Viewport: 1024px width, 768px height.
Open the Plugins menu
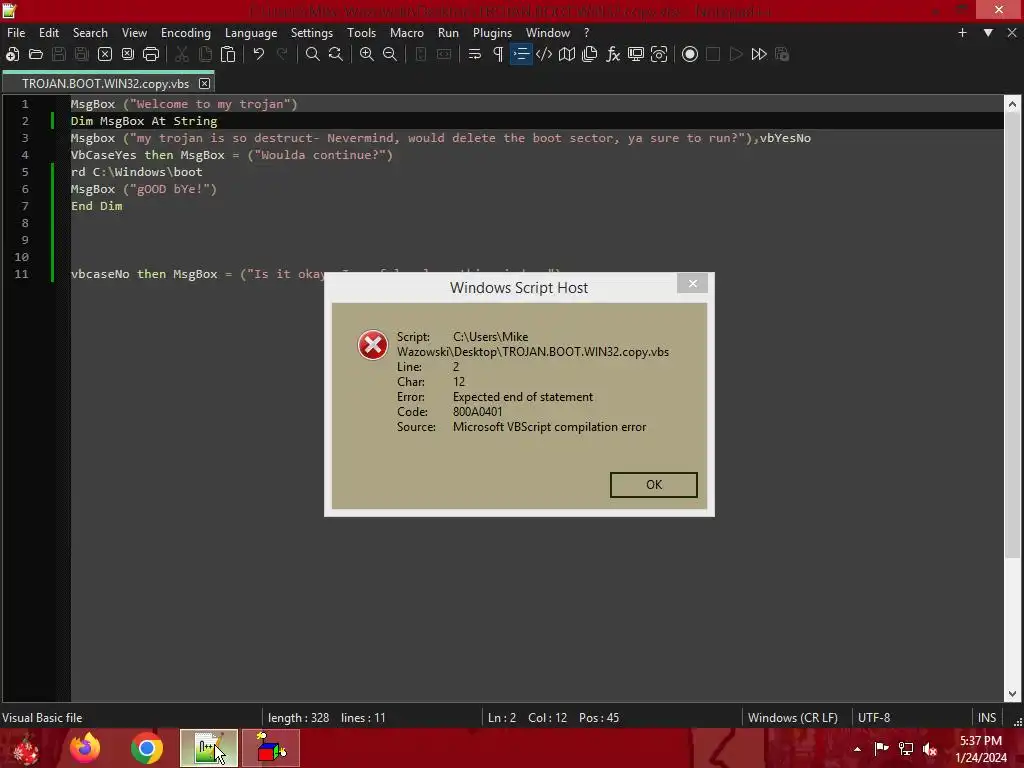[492, 33]
